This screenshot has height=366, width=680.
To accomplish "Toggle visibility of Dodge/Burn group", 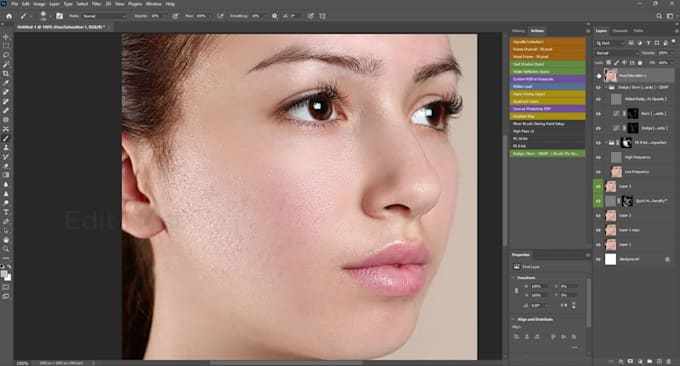I will pyautogui.click(x=598, y=88).
